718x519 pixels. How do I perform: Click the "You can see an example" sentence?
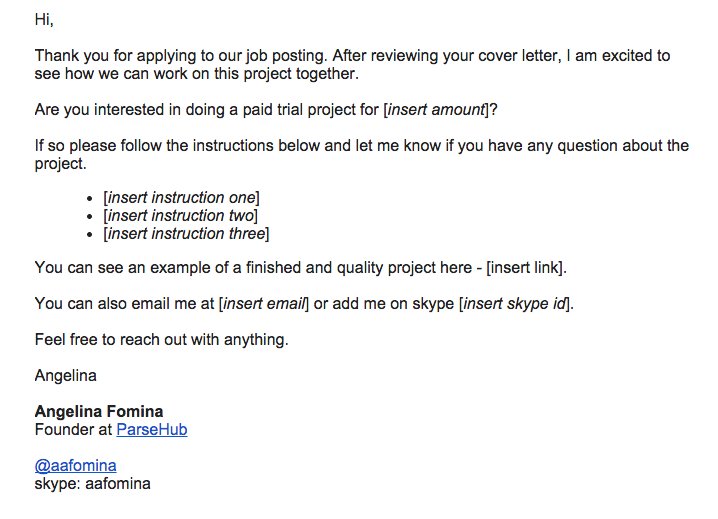(x=250, y=268)
